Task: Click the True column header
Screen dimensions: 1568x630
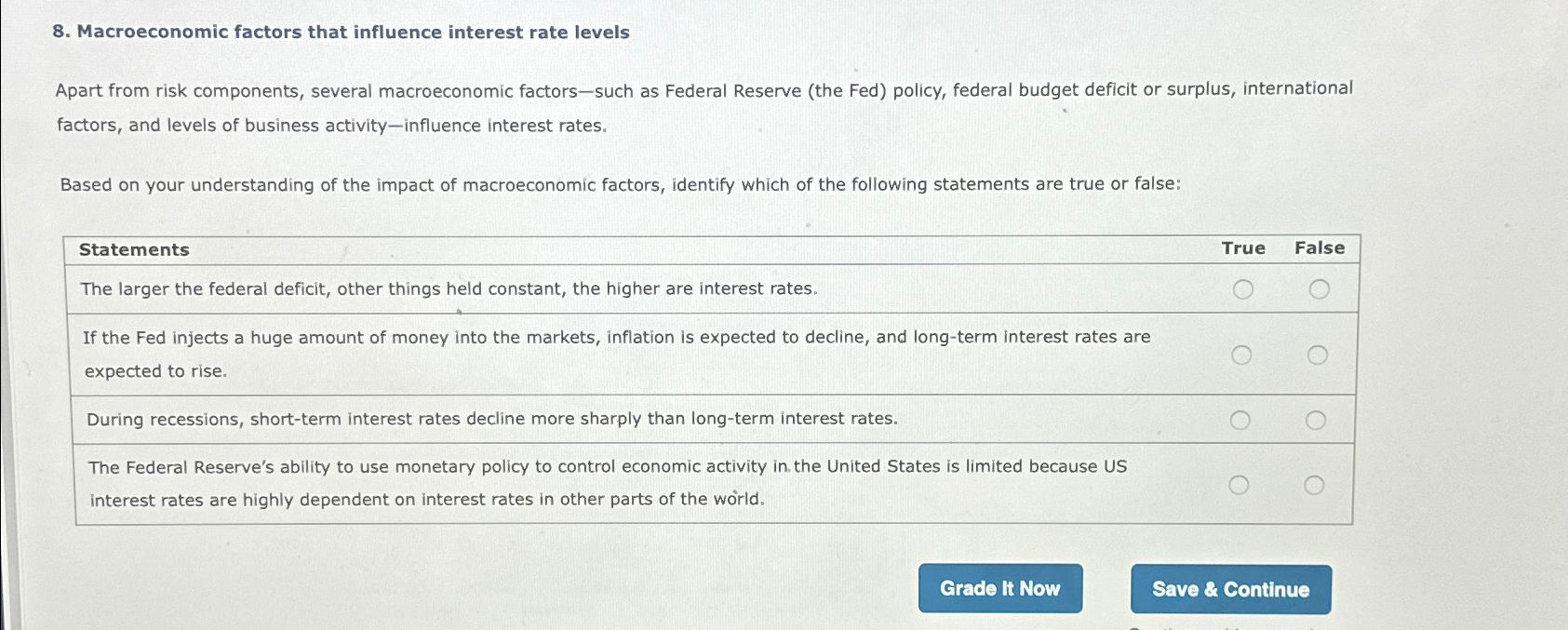Action: pyautogui.click(x=1242, y=248)
